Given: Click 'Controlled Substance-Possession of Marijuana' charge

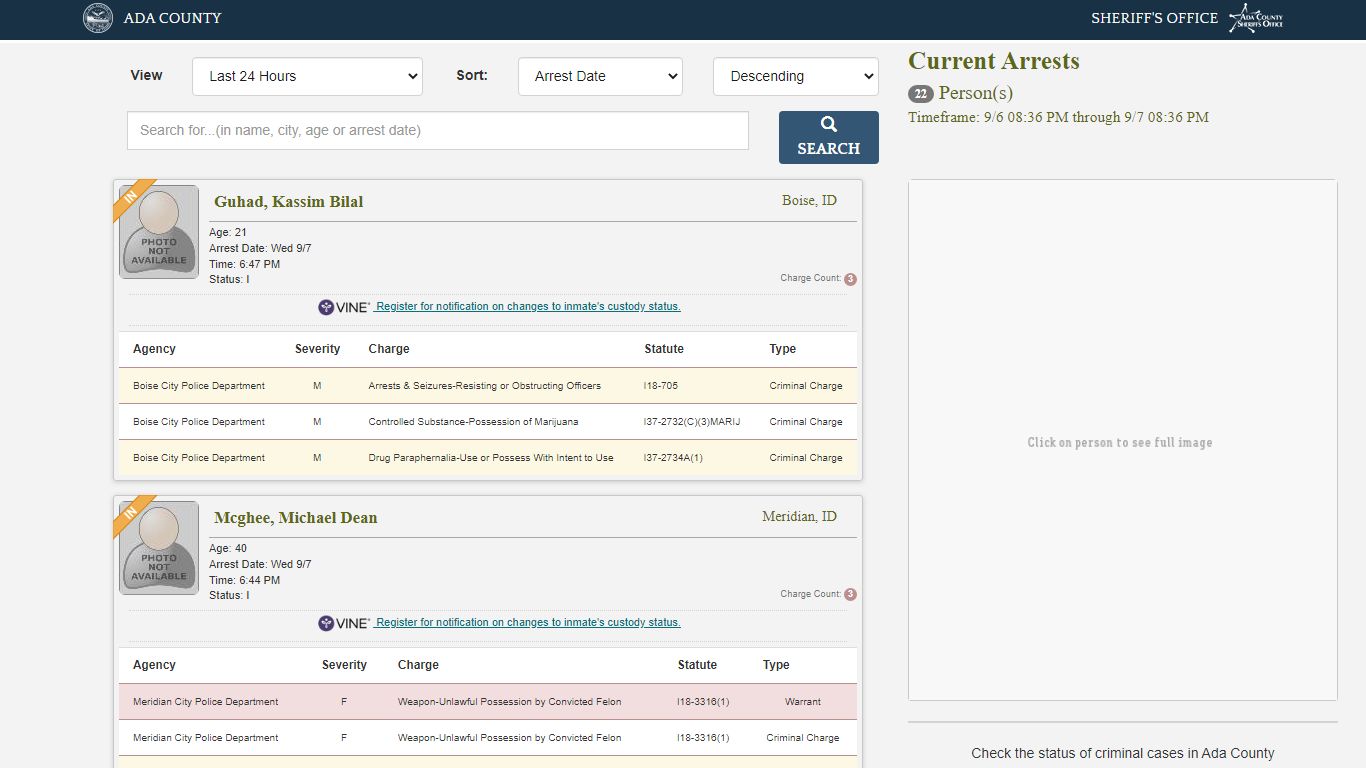Looking at the screenshot, I should point(473,422).
